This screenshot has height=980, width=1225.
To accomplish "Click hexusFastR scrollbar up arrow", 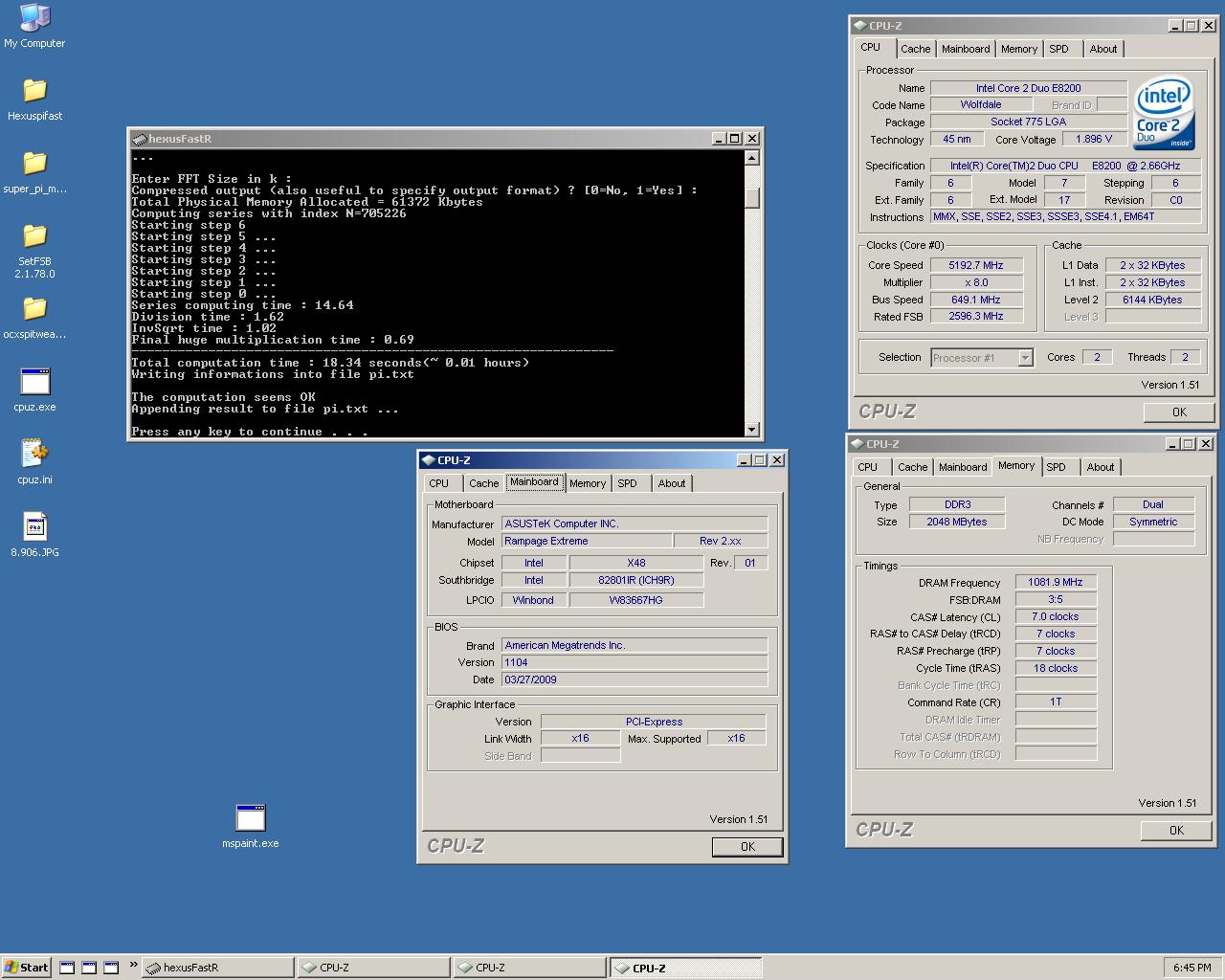I will click(x=752, y=158).
